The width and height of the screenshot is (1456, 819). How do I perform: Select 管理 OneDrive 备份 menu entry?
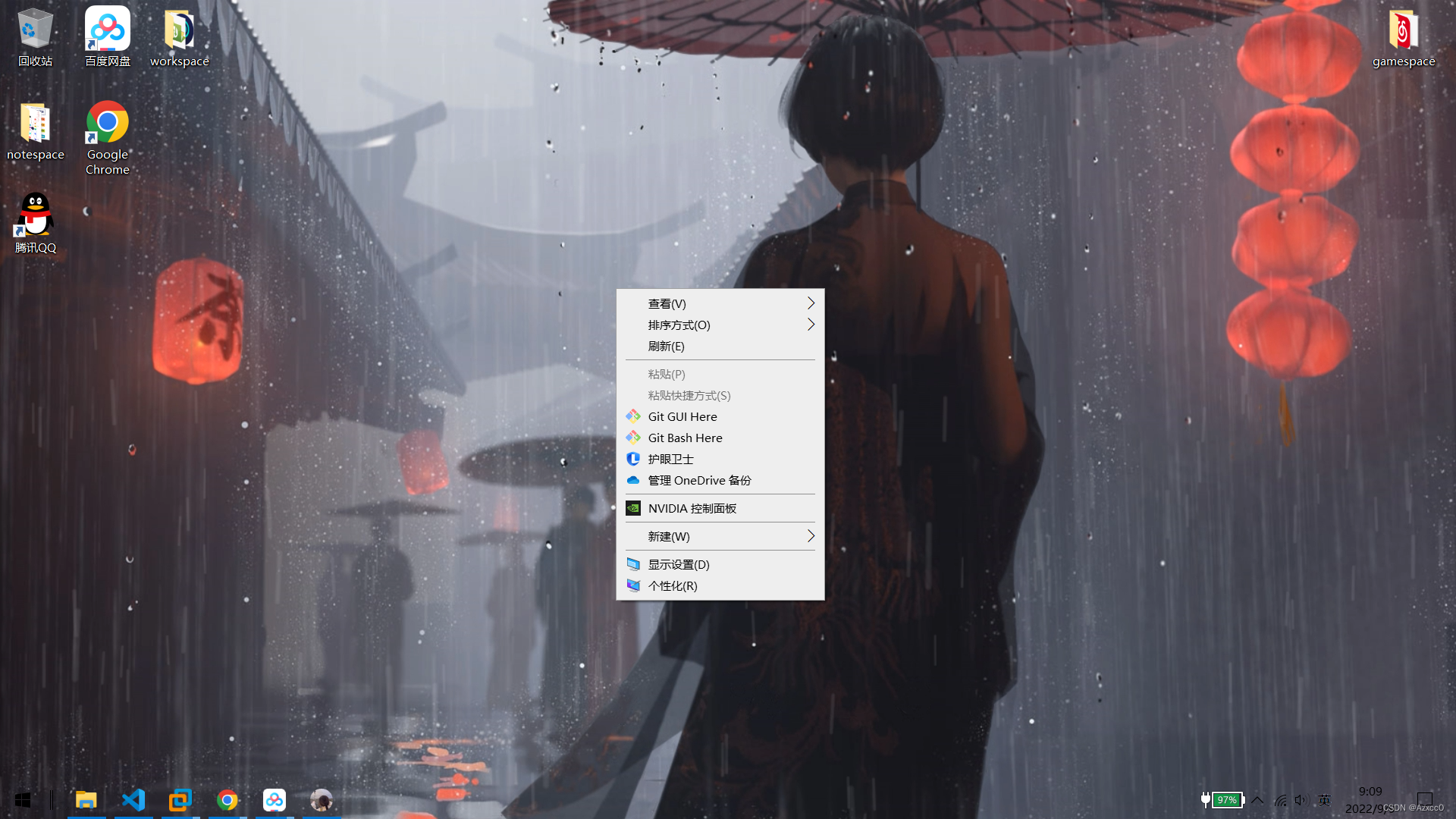point(720,480)
